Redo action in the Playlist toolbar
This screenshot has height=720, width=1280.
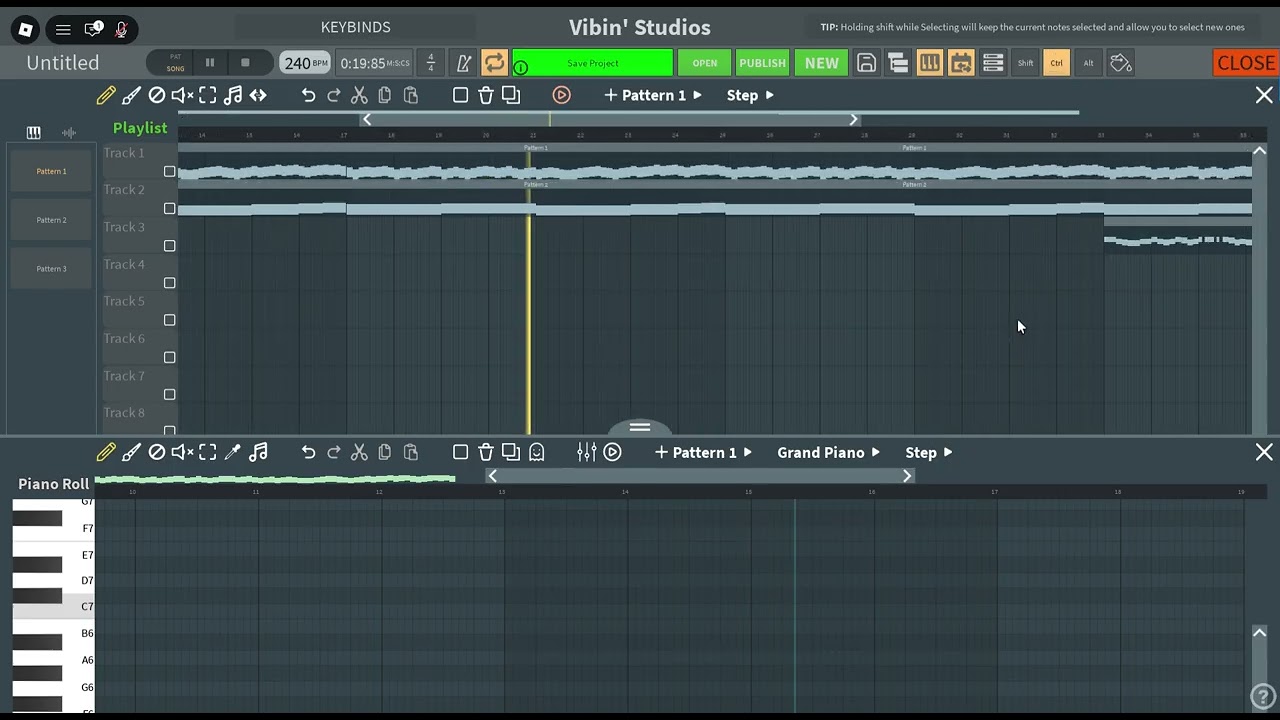click(x=334, y=95)
